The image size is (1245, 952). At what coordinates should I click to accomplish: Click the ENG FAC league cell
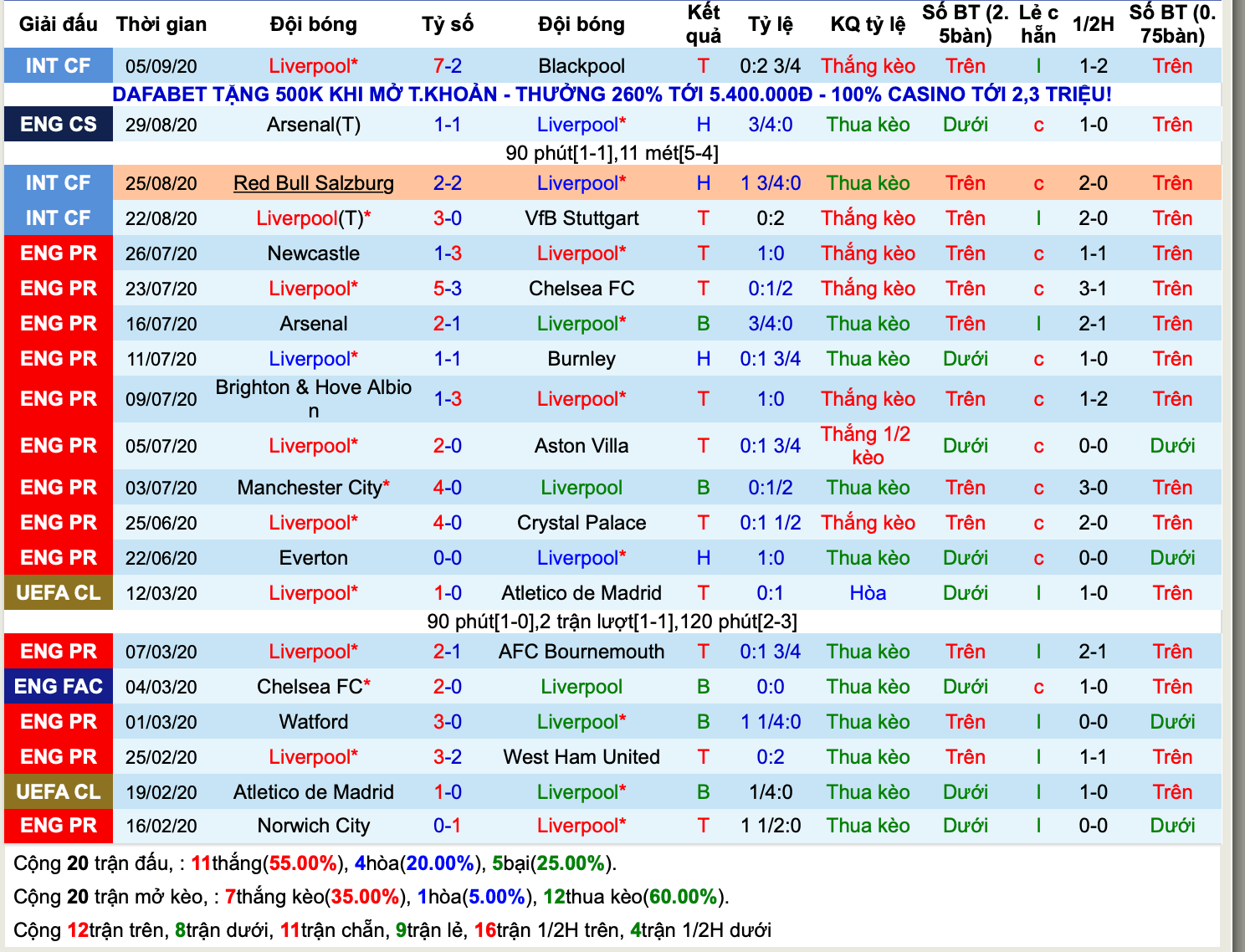click(x=59, y=686)
